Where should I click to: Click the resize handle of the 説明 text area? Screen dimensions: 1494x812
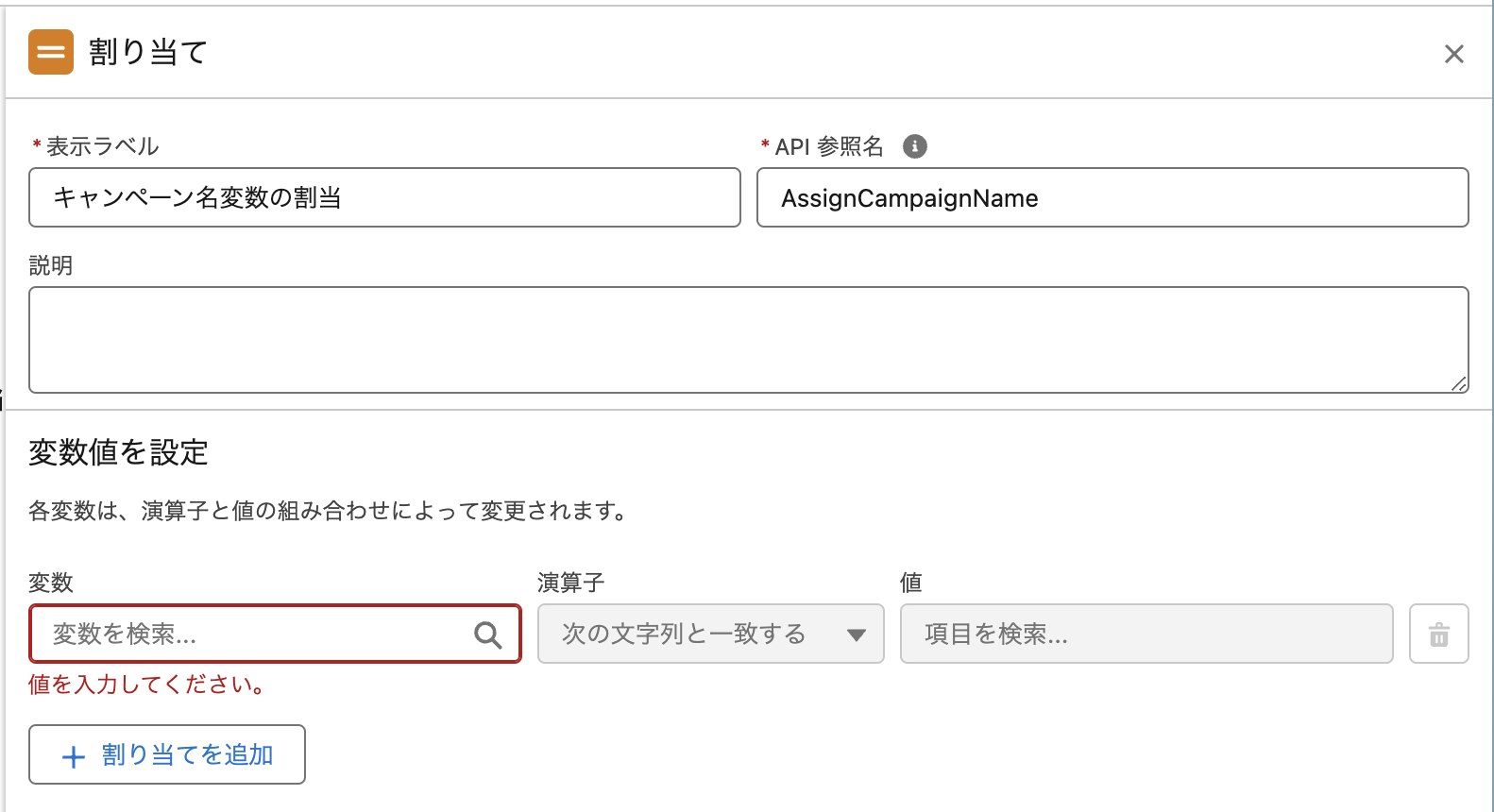pos(1459,383)
